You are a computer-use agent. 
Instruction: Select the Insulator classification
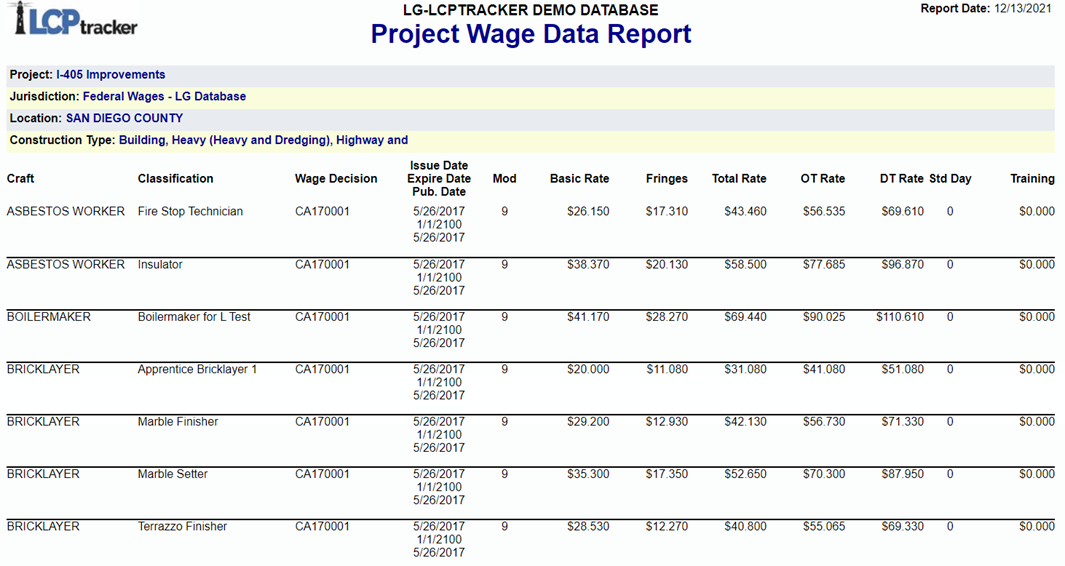tap(160, 264)
